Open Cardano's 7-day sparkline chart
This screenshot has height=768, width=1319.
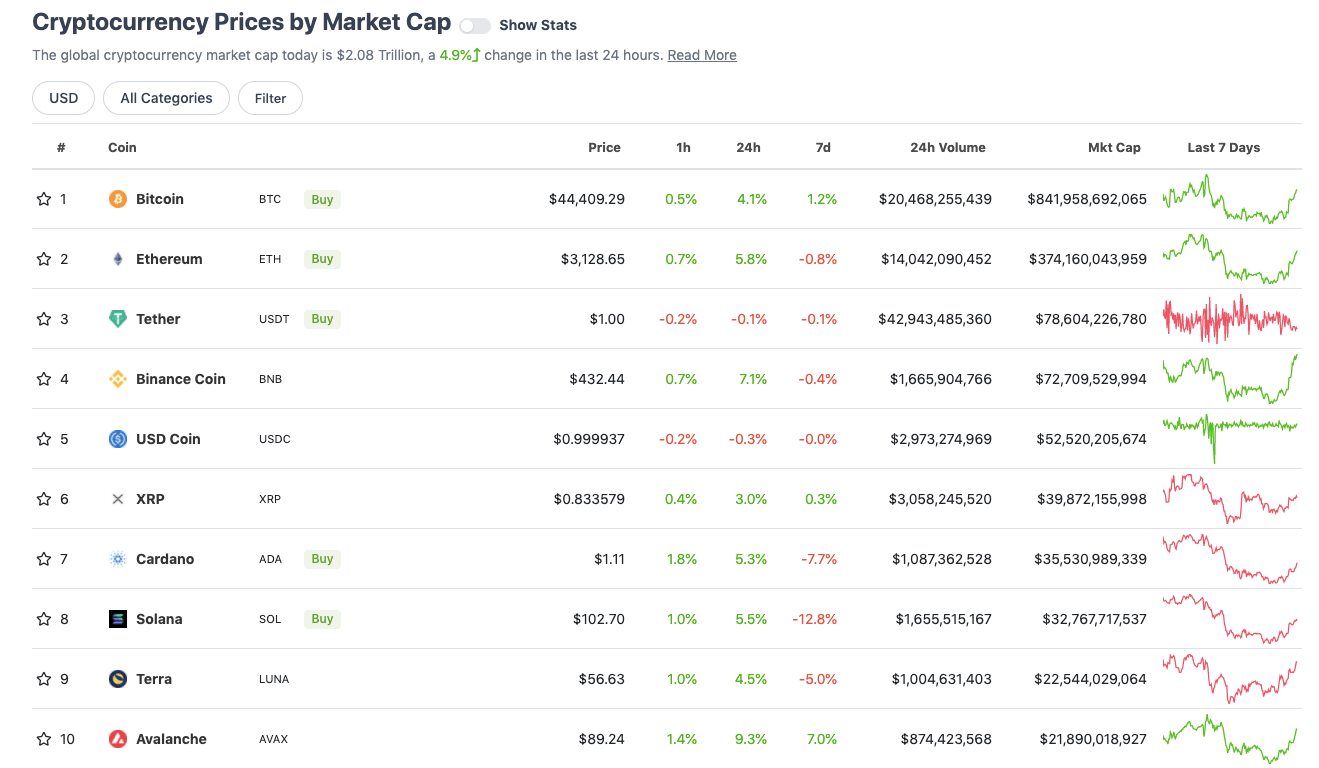pyautogui.click(x=1230, y=559)
